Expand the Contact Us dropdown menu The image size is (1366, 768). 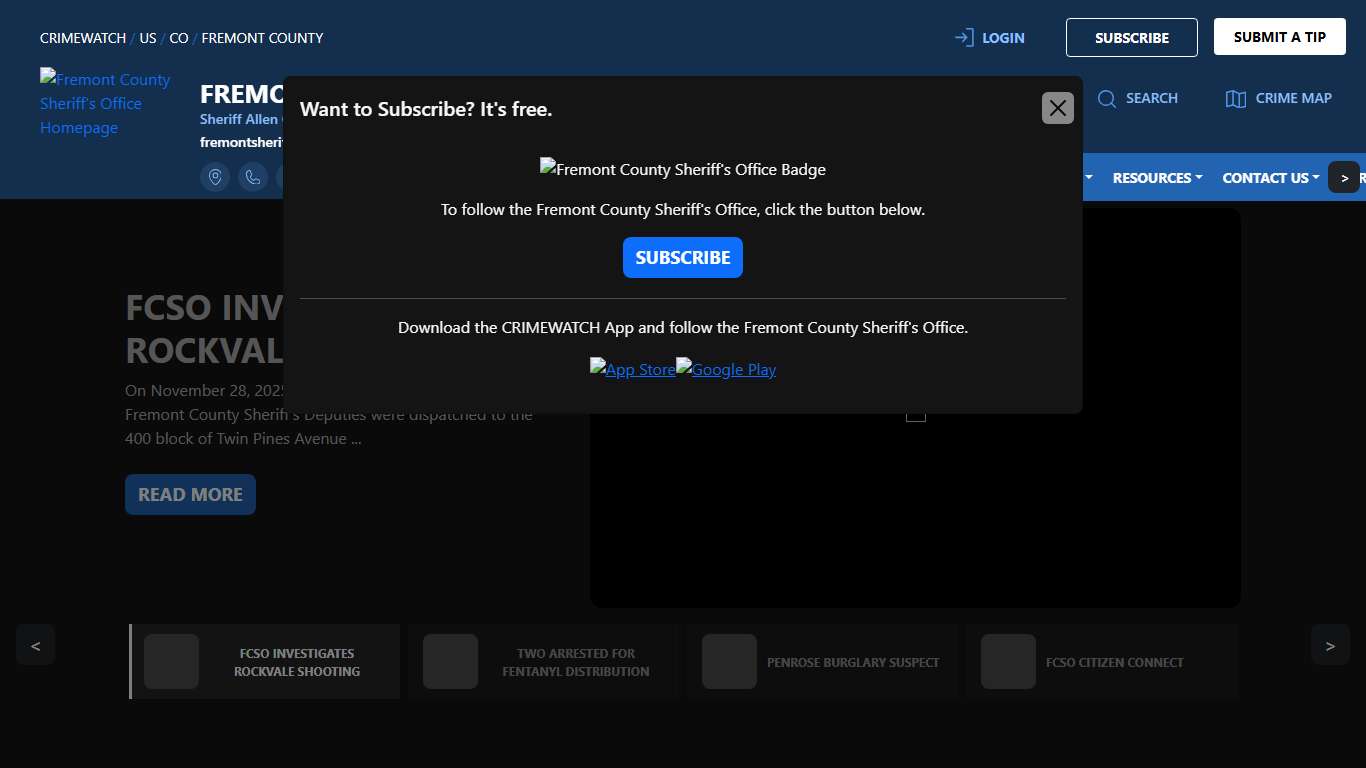pyautogui.click(x=1270, y=178)
